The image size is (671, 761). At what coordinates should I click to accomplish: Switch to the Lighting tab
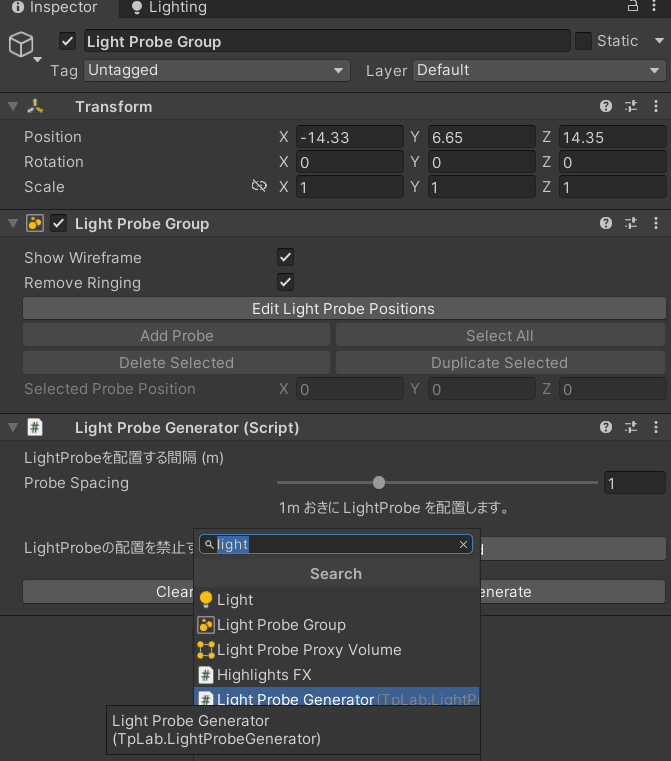point(168,8)
